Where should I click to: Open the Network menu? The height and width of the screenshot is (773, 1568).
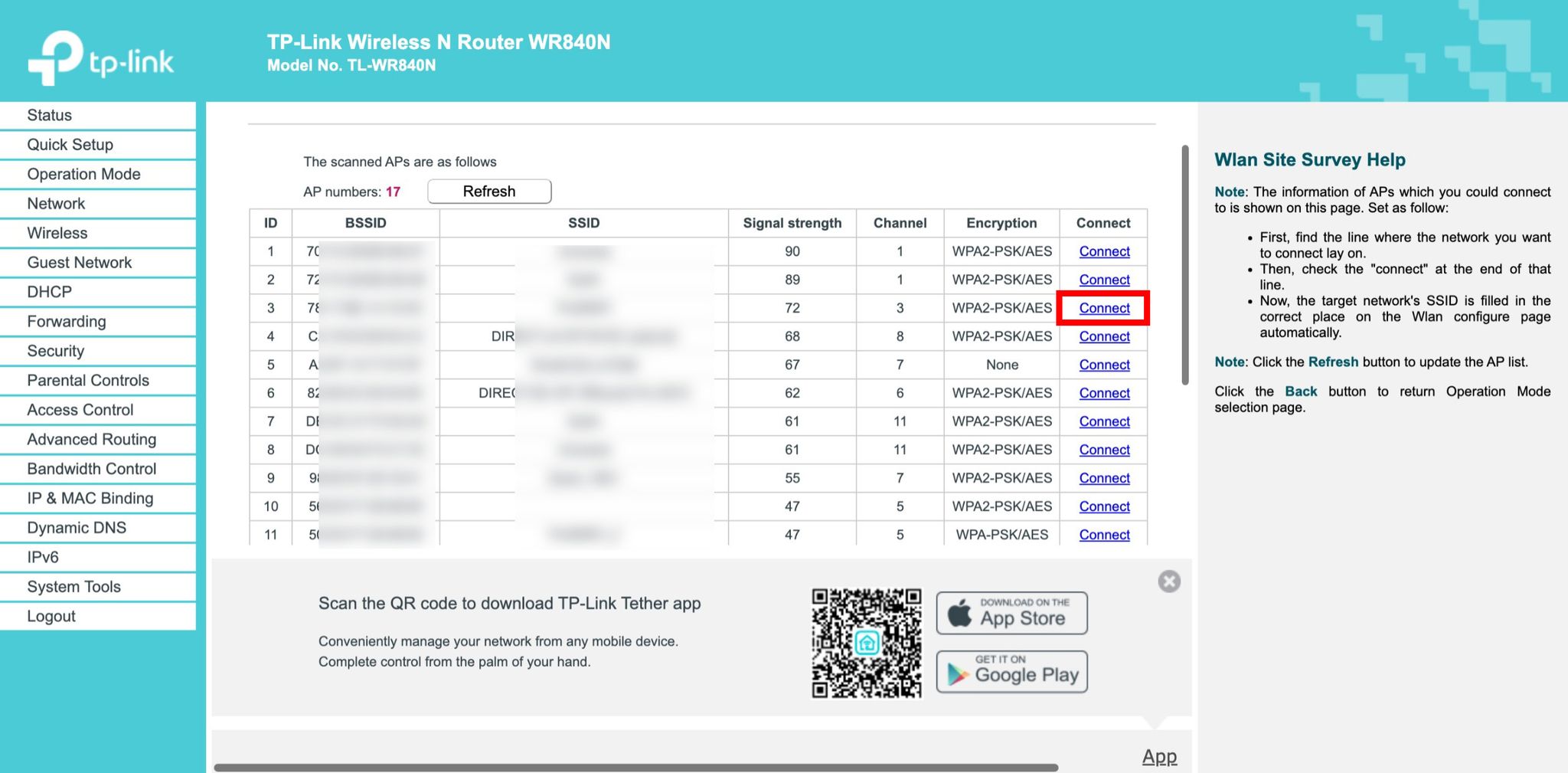98,204
